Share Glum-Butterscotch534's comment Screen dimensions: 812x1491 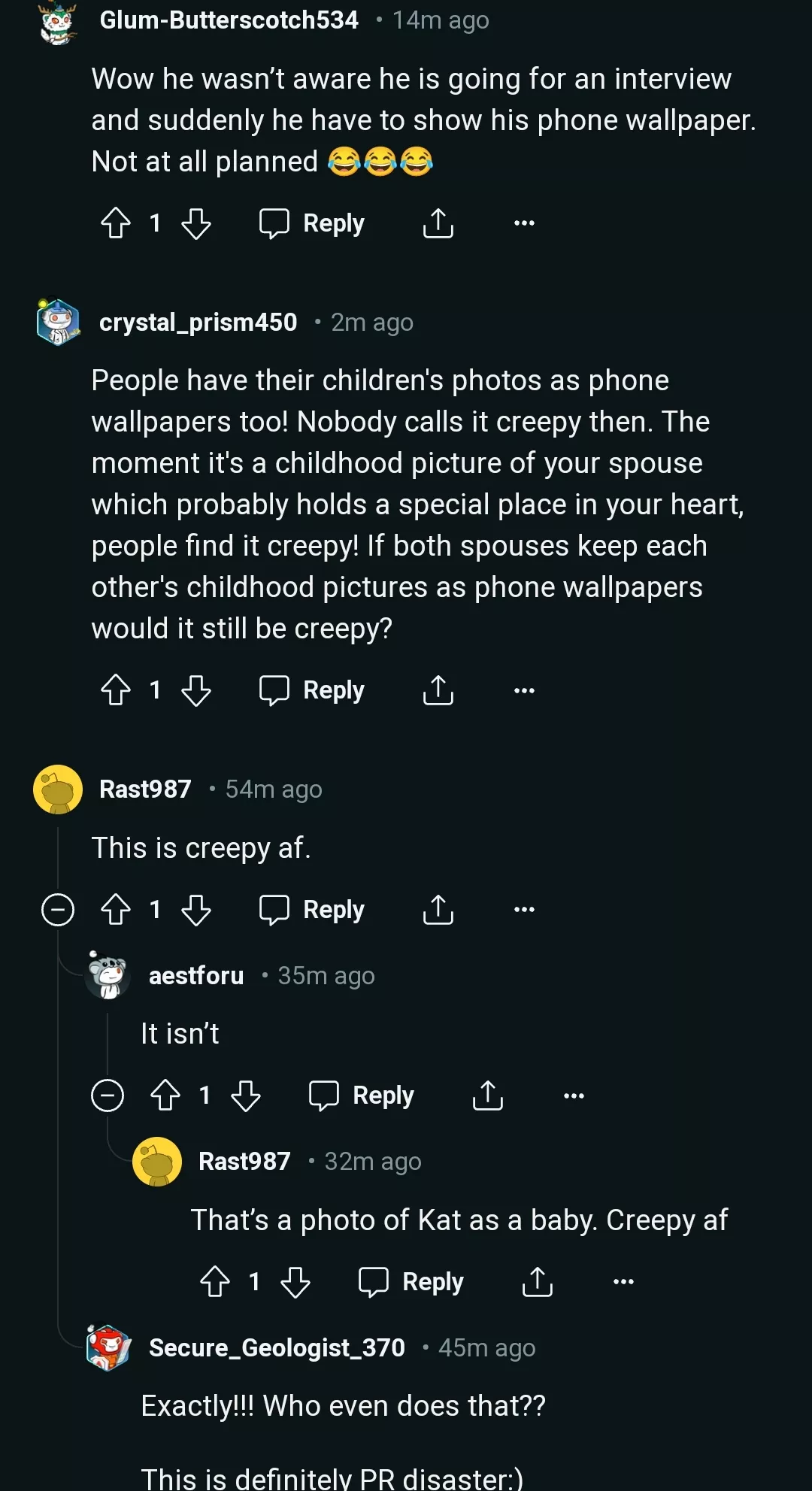[x=438, y=223]
